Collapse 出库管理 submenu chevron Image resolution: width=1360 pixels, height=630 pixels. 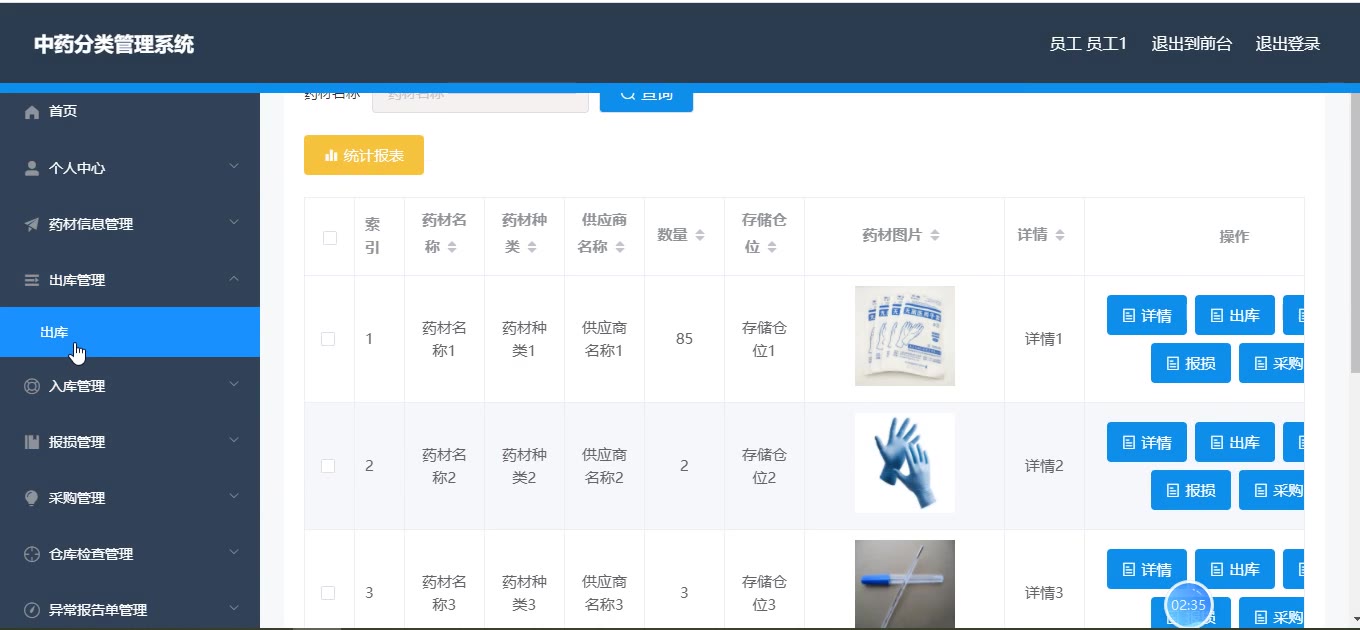[234, 279]
